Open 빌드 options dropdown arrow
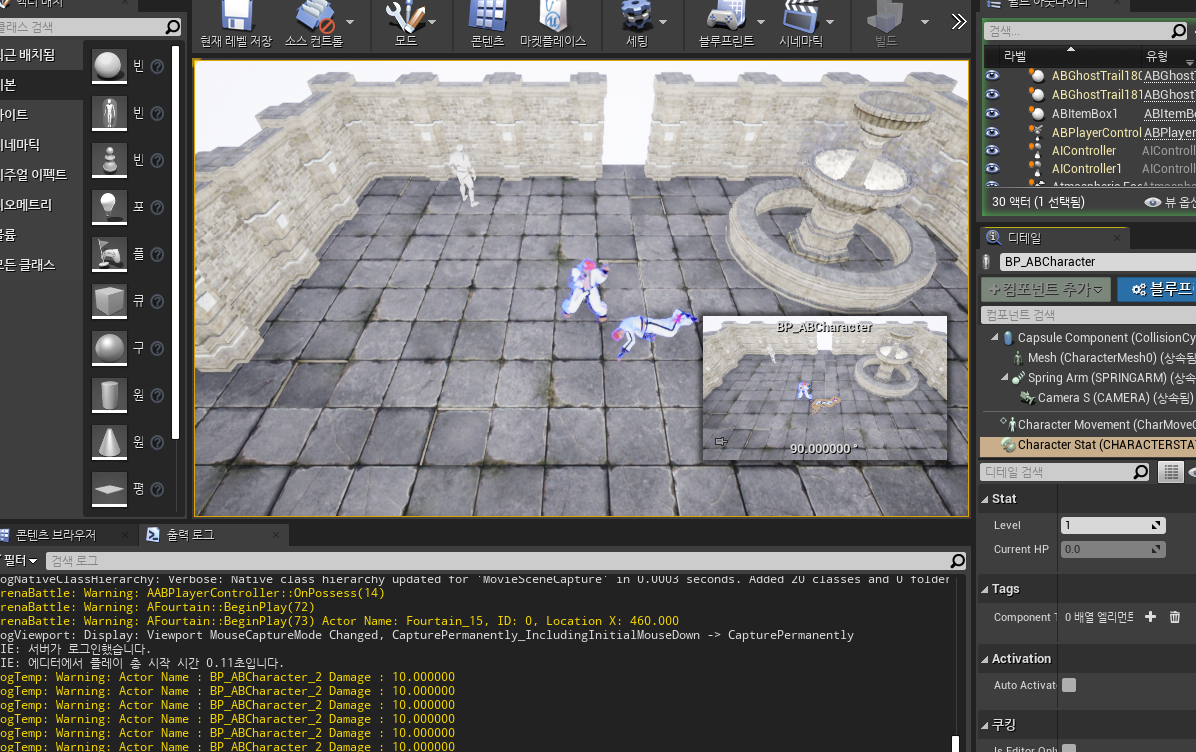1196x752 pixels. (x=925, y=22)
